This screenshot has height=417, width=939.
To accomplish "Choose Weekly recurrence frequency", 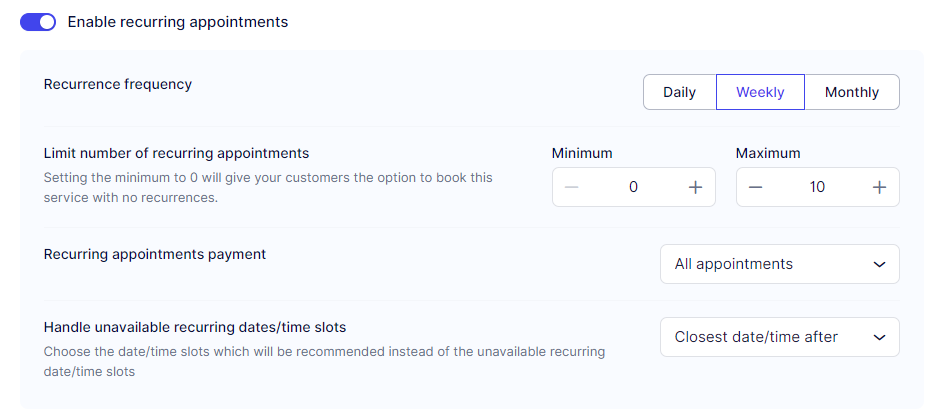I will point(760,92).
